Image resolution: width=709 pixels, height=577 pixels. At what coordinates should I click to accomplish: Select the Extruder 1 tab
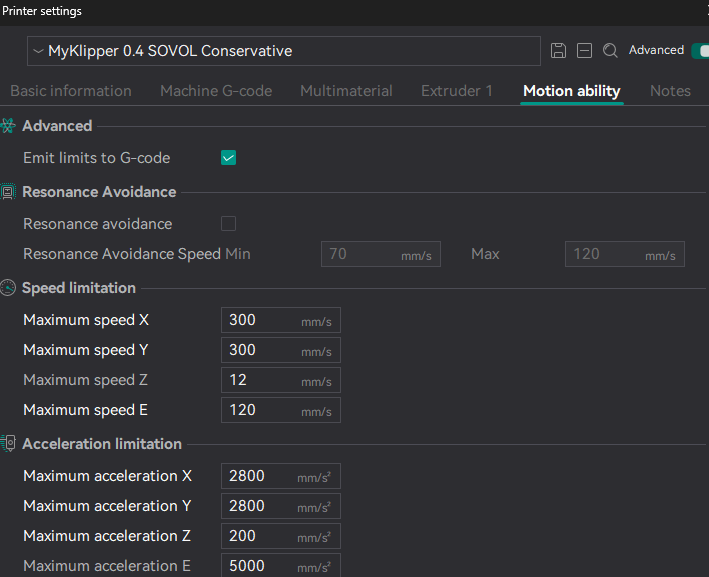point(457,91)
